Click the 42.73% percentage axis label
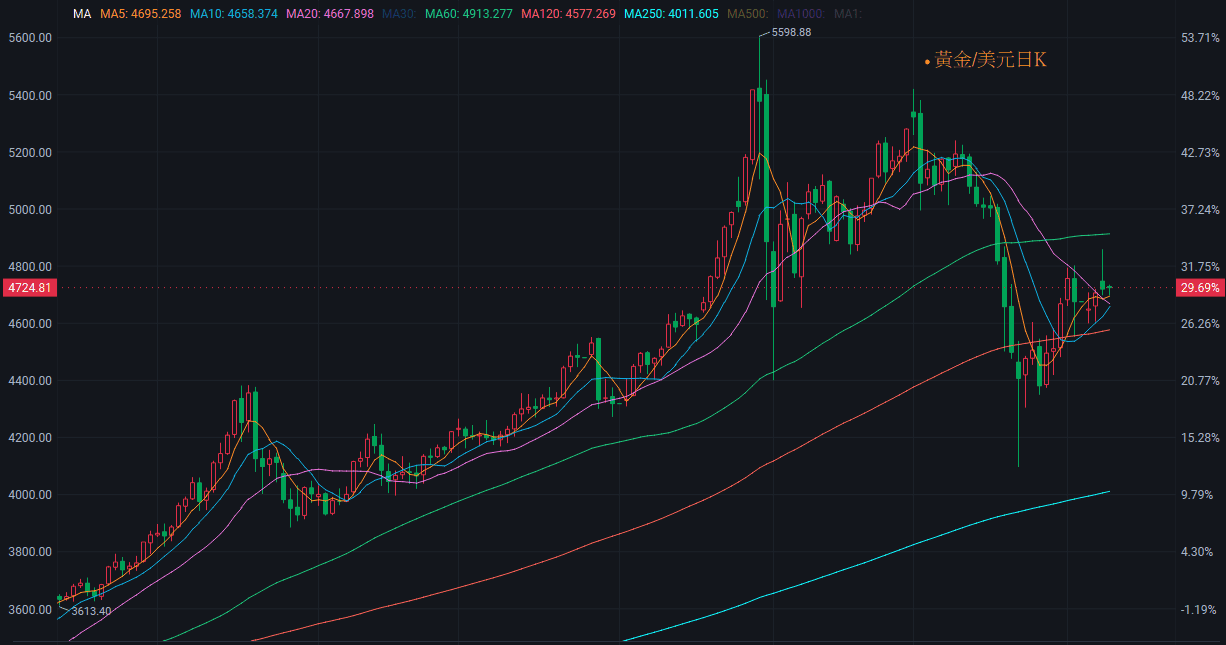Image resolution: width=1226 pixels, height=645 pixels. tap(1201, 153)
